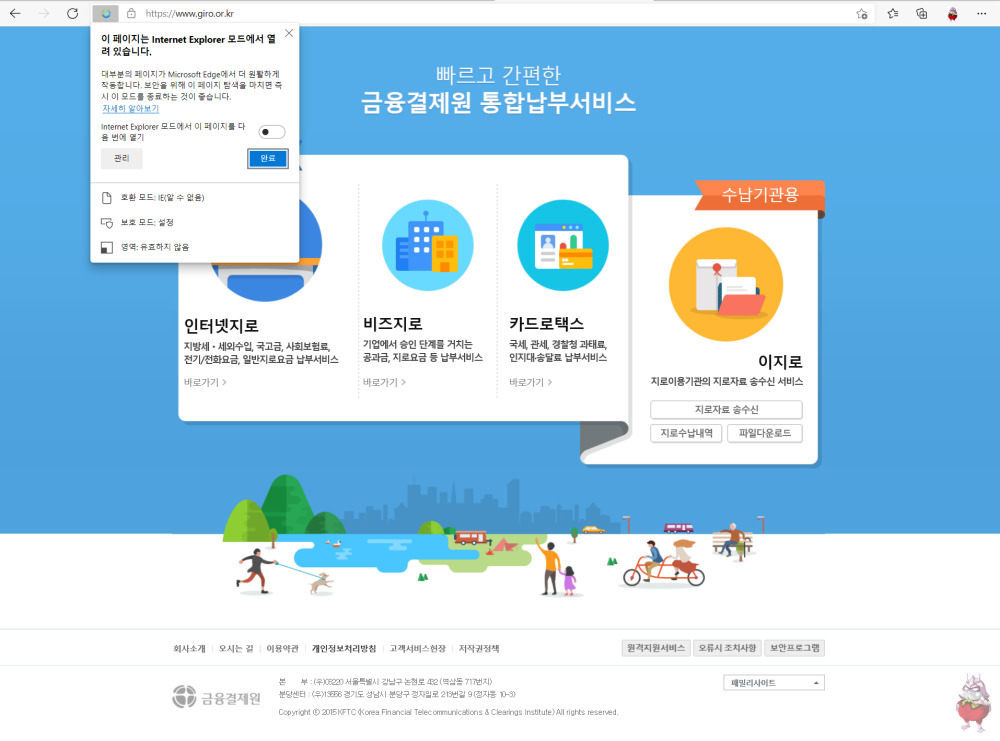Toggle open in Internet Explorer mode next time
Image resolution: width=1000 pixels, height=741 pixels.
click(x=272, y=132)
